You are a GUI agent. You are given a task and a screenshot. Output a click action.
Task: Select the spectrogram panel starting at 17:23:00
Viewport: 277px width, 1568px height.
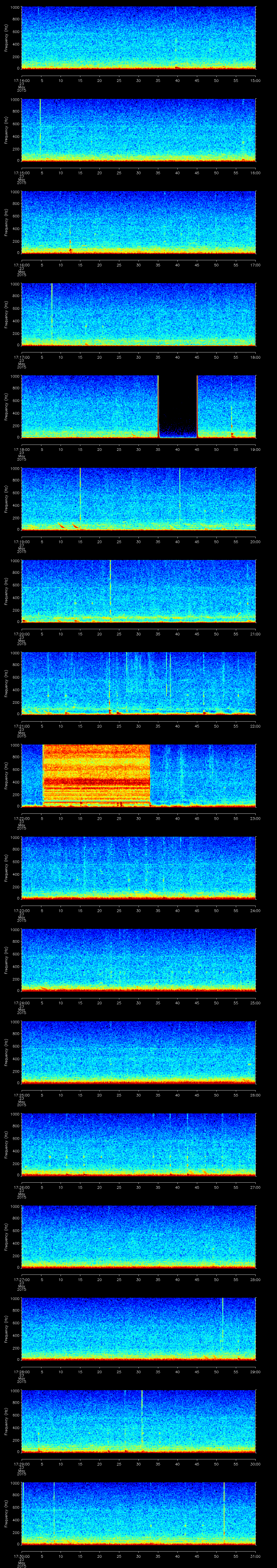(139, 868)
